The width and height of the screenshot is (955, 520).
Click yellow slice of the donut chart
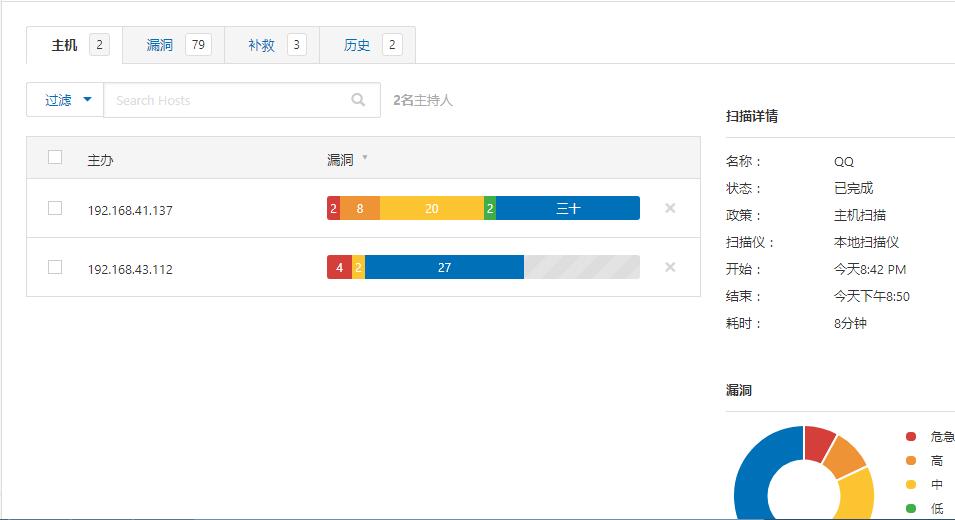coord(858,494)
